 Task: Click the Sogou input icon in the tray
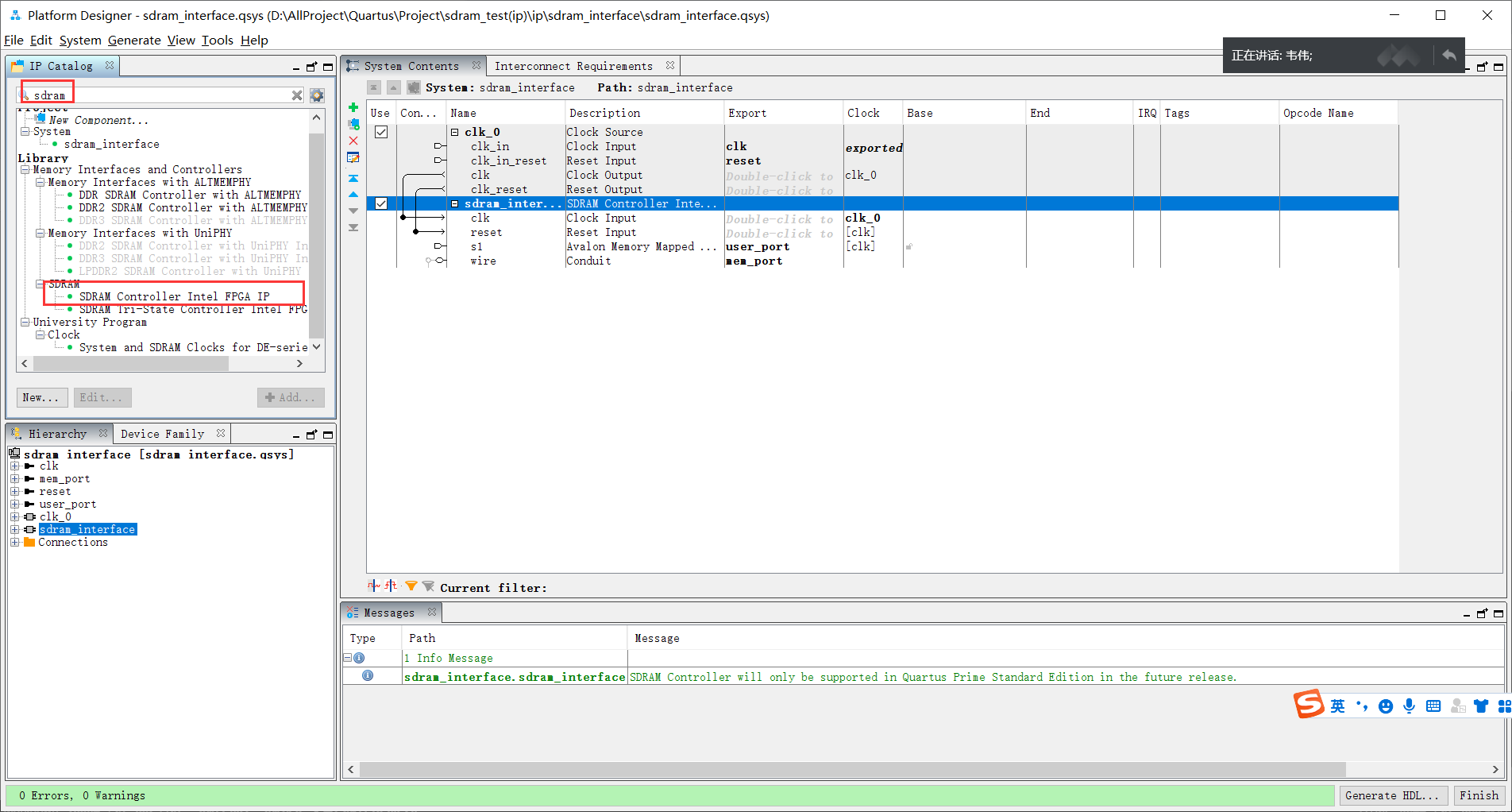click(x=1309, y=705)
